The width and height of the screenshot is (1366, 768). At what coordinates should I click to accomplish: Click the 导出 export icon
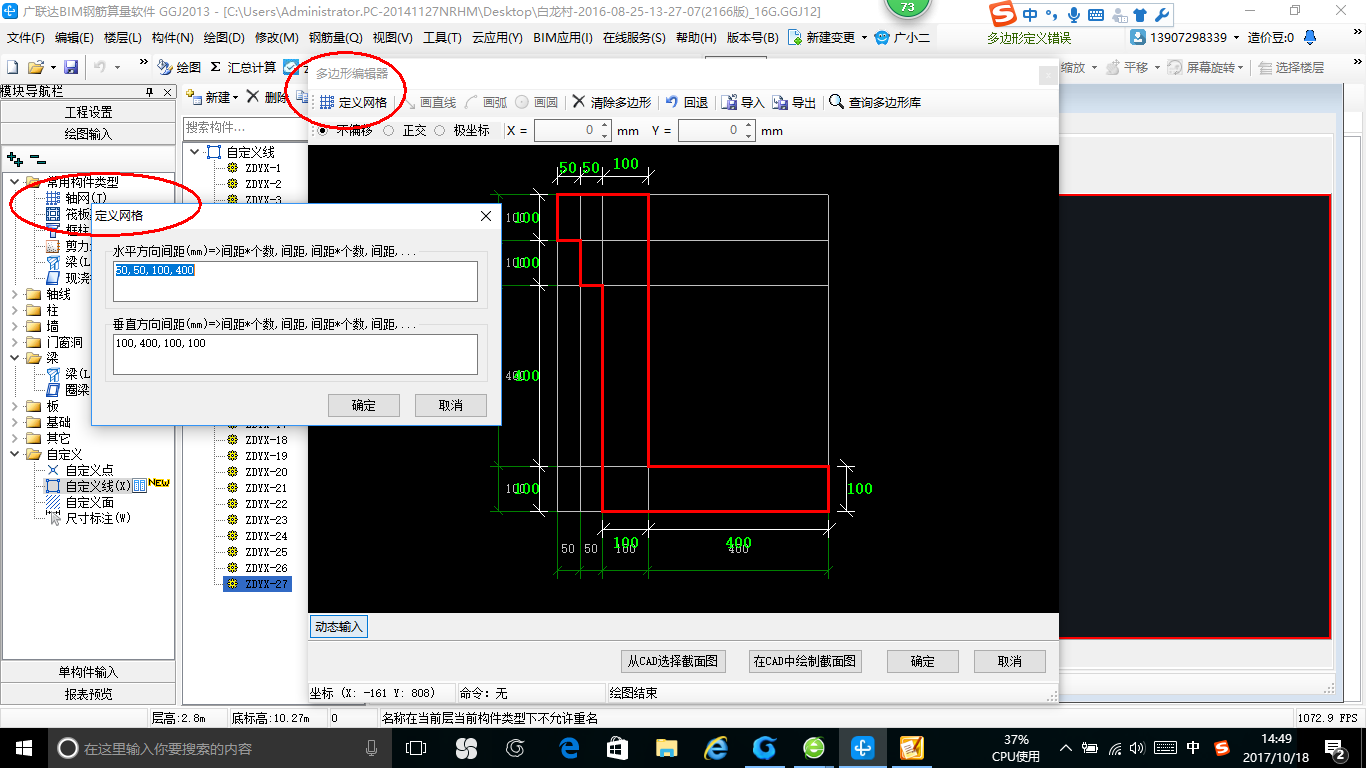click(780, 102)
